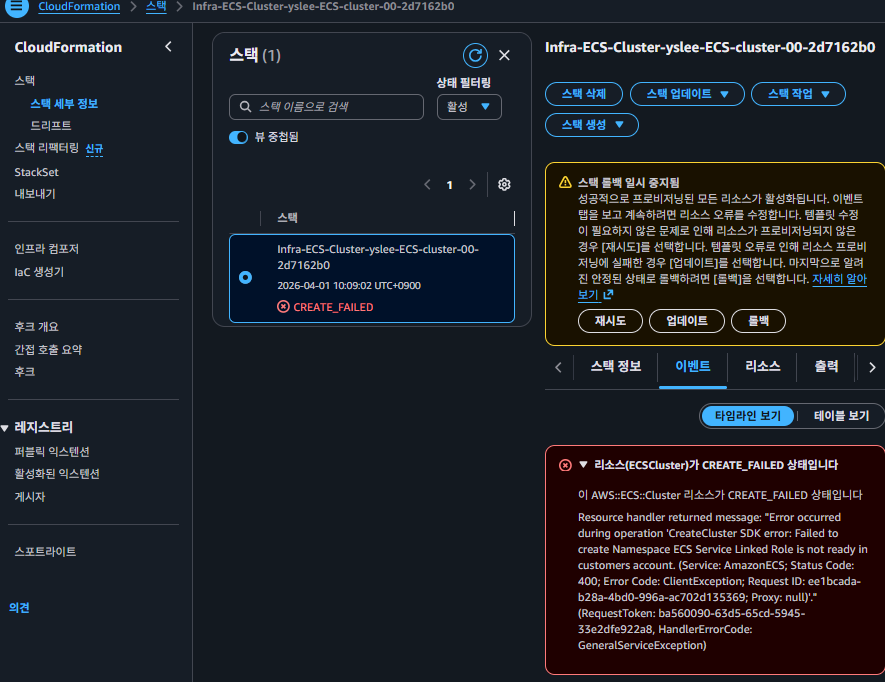Follow the 자세히 알아보기 link

click(839, 279)
